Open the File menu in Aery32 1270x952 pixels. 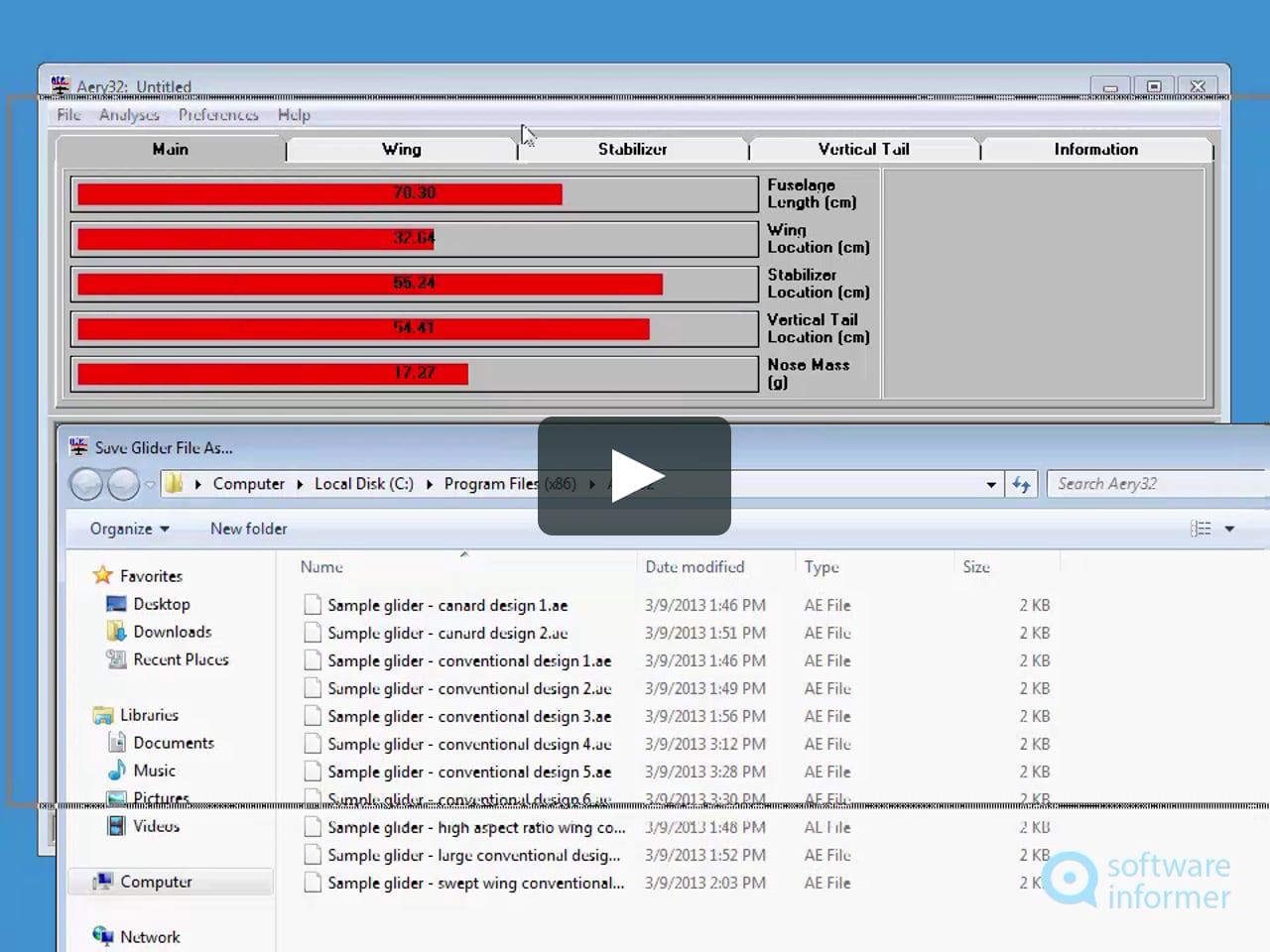(x=68, y=115)
